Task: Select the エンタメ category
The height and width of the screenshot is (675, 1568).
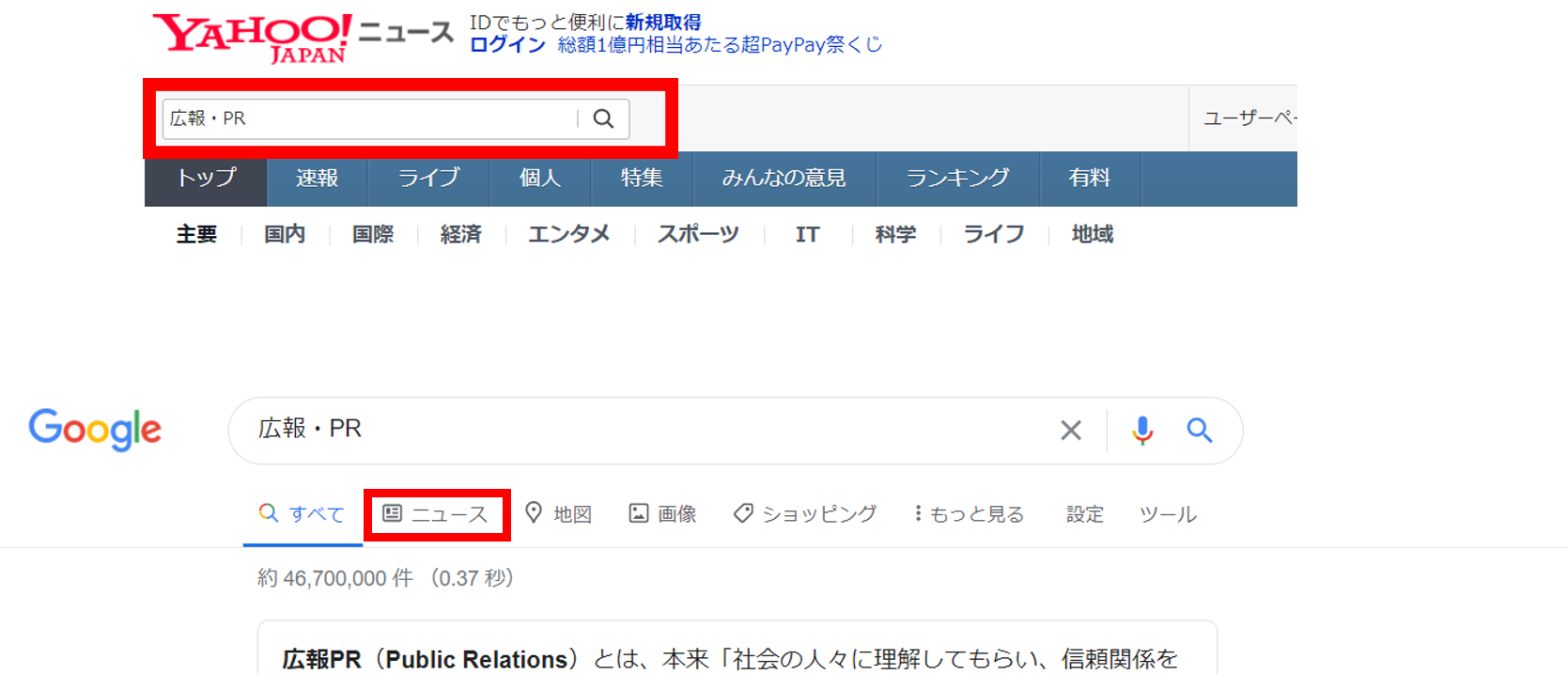Action: click(x=569, y=234)
